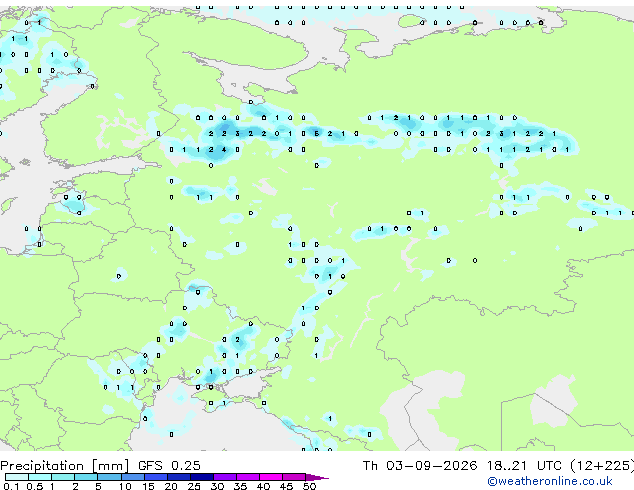Click the dark navy swatch between 25 and 30

pos(201,477)
